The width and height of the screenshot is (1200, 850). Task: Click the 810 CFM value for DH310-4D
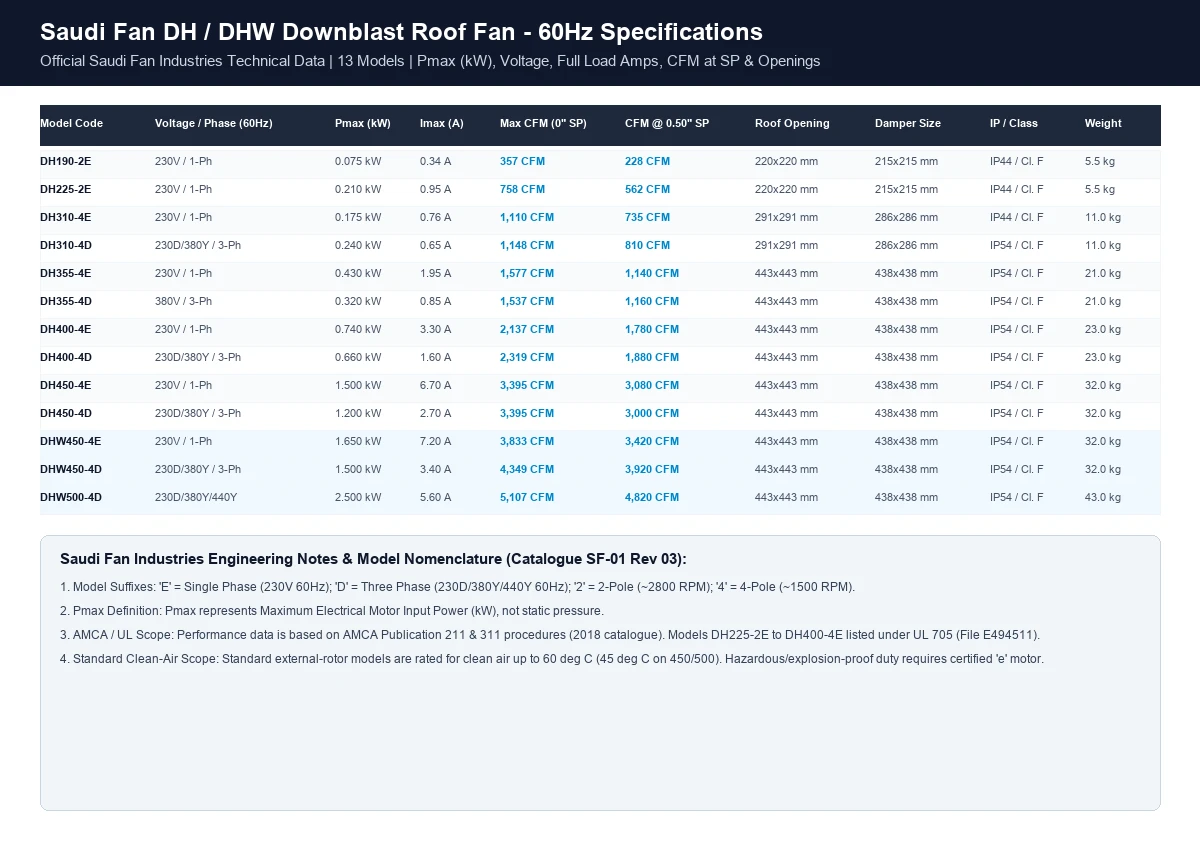pos(647,245)
